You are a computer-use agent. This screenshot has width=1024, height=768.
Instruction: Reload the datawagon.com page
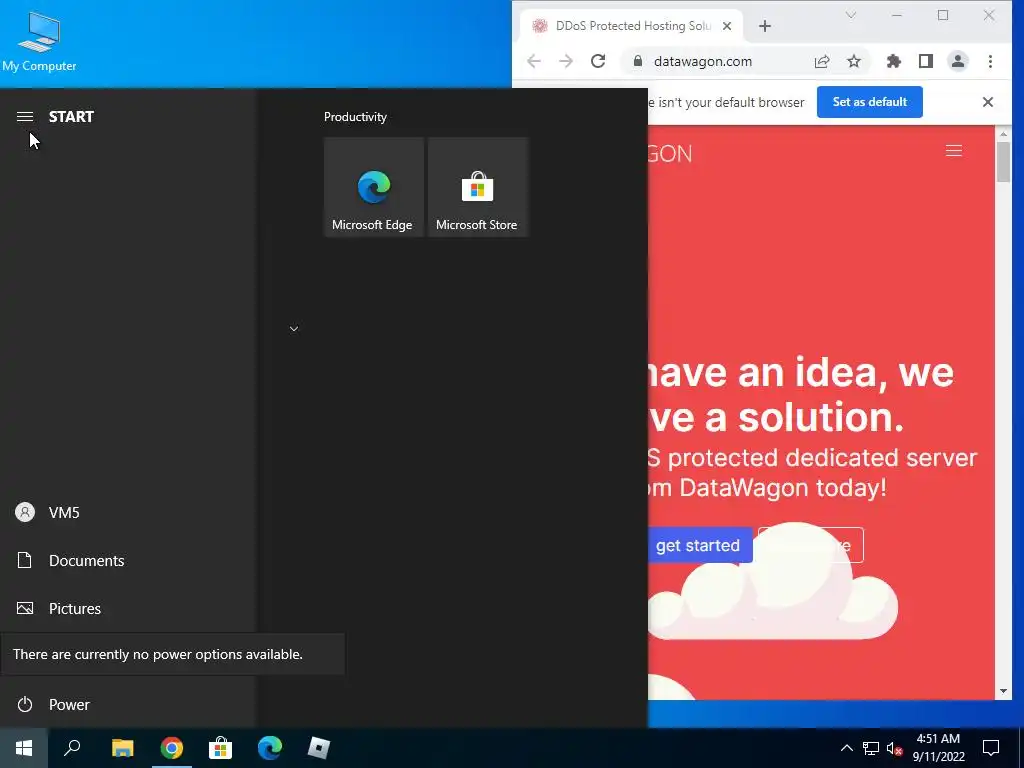point(598,61)
